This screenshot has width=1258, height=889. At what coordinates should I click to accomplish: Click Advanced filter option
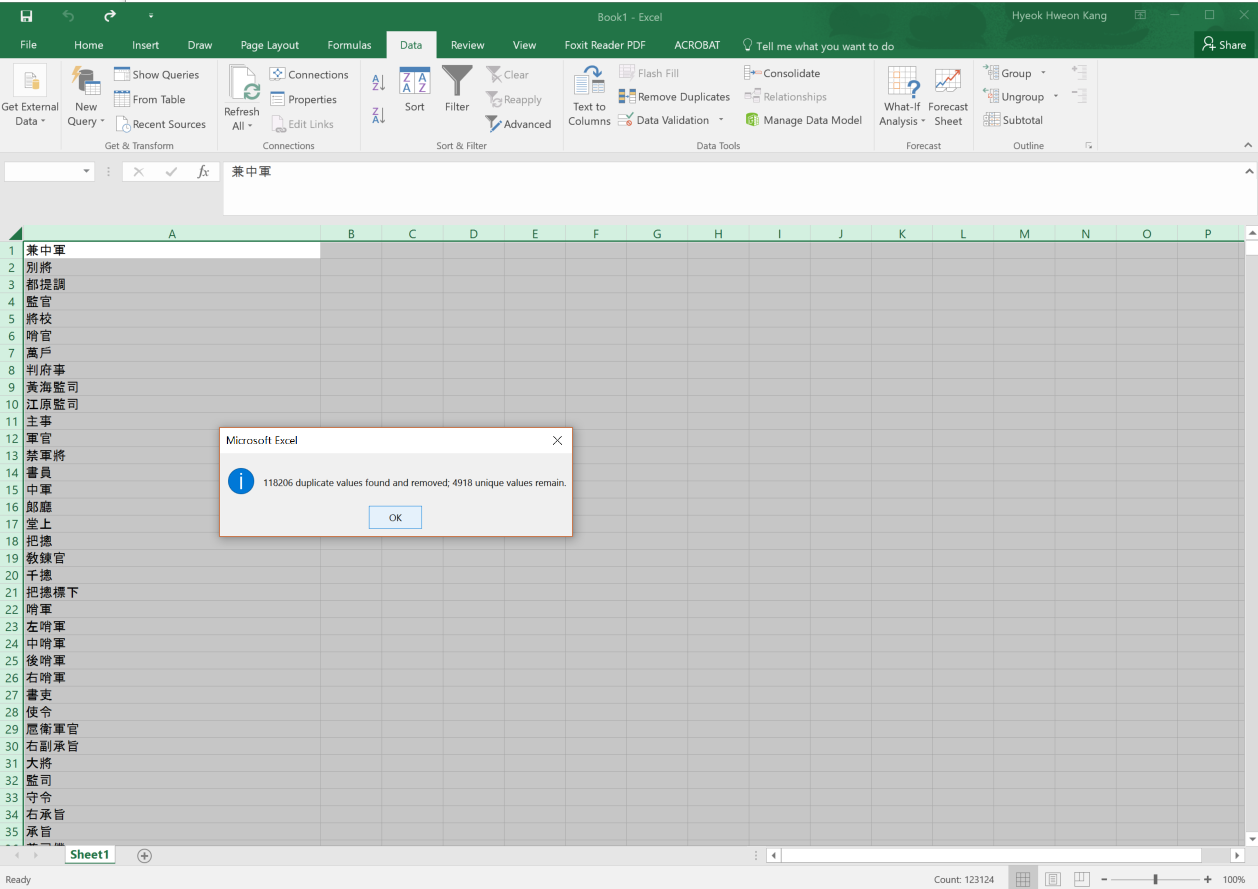point(518,124)
